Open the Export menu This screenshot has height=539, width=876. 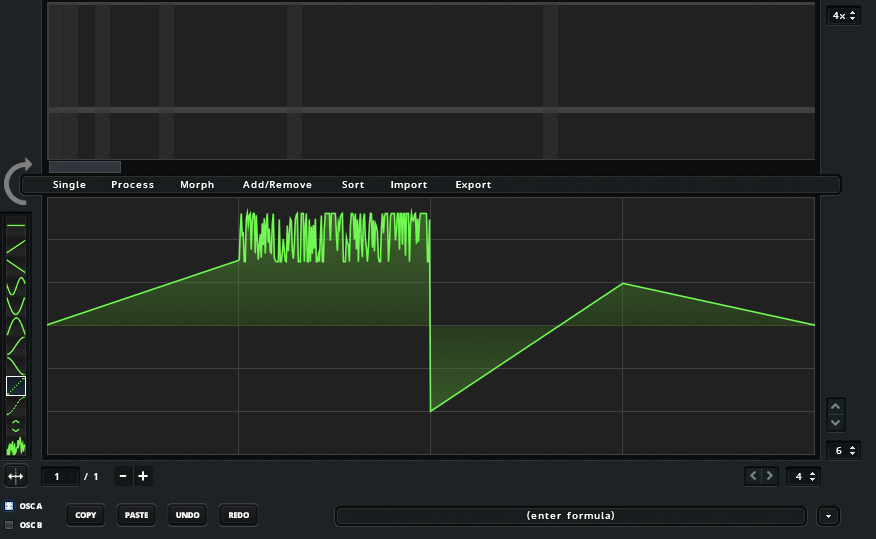coord(473,185)
